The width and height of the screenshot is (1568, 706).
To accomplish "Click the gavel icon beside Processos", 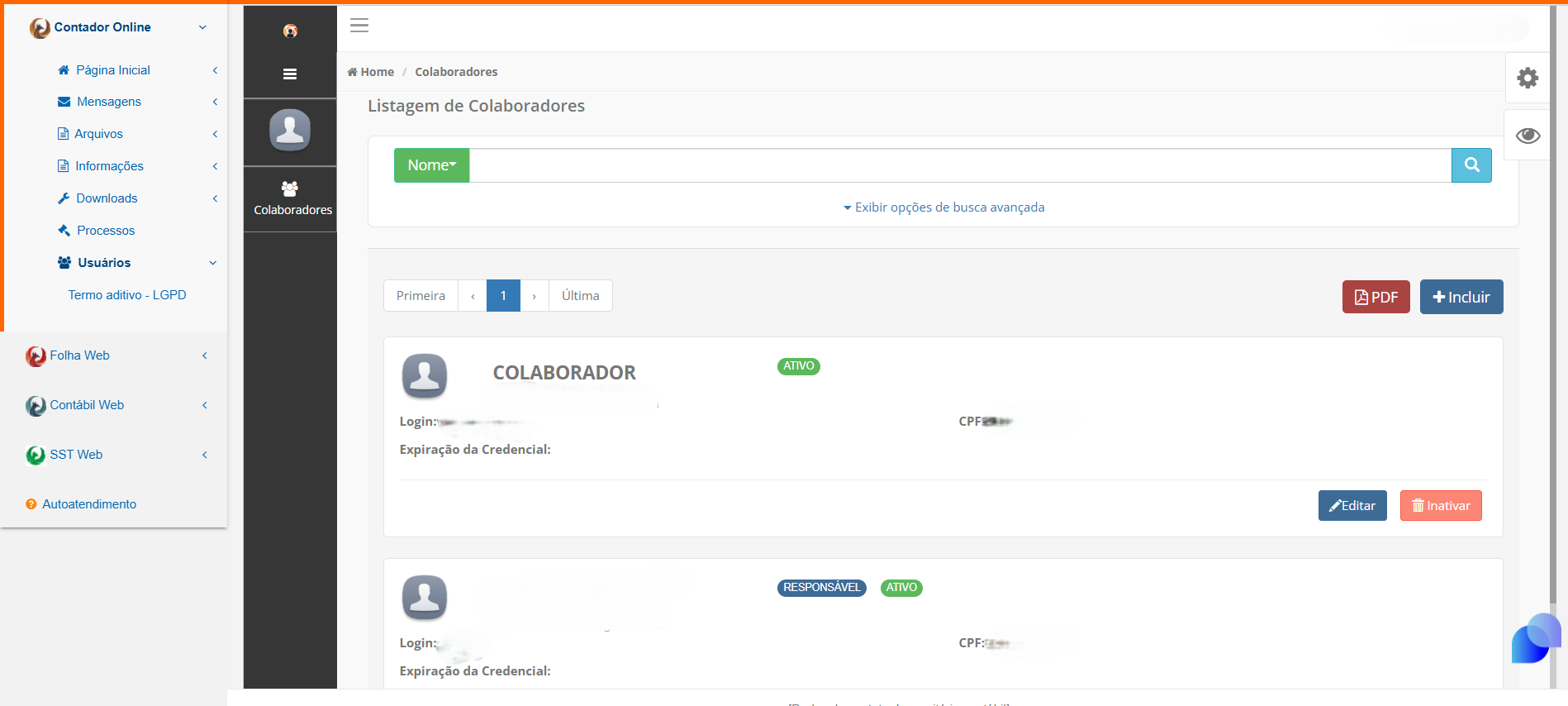I will pos(64,231).
